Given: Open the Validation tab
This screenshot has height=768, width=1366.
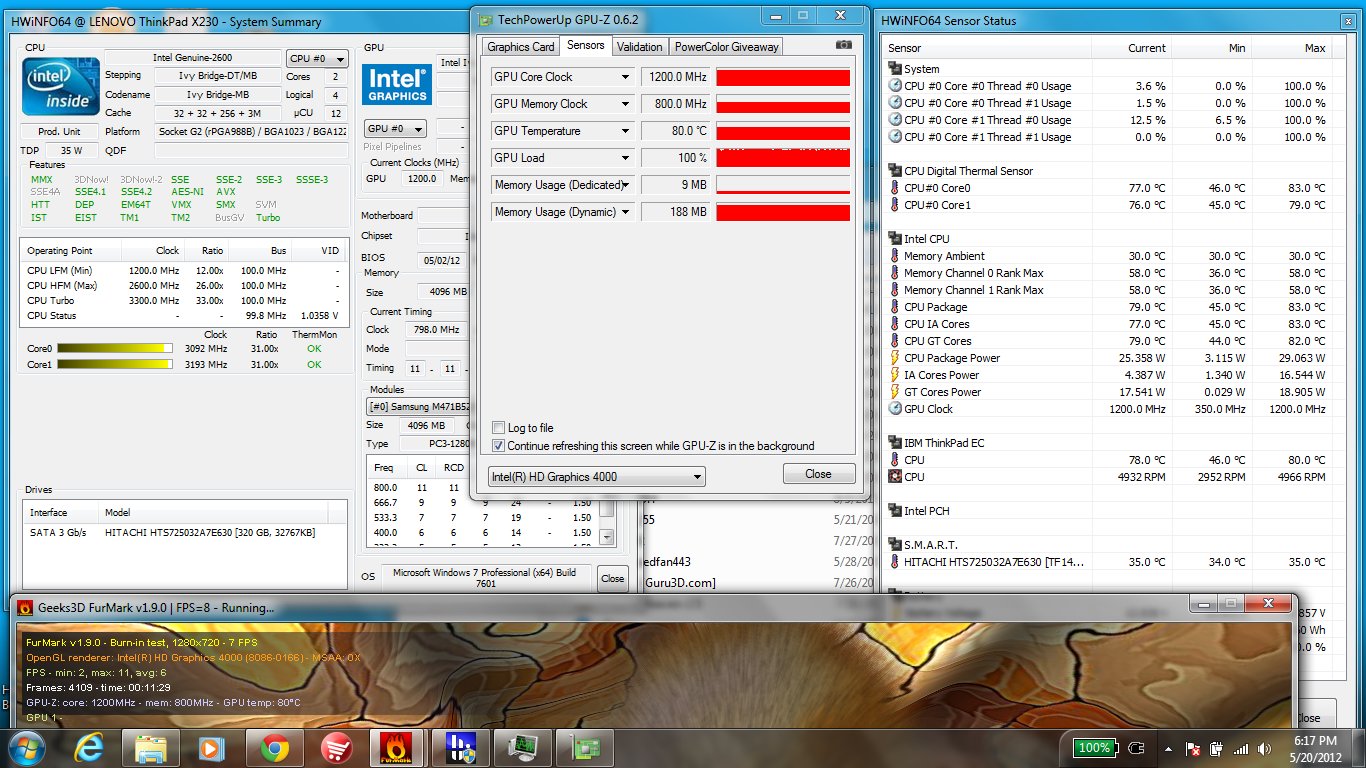Looking at the screenshot, I should (x=640, y=47).
